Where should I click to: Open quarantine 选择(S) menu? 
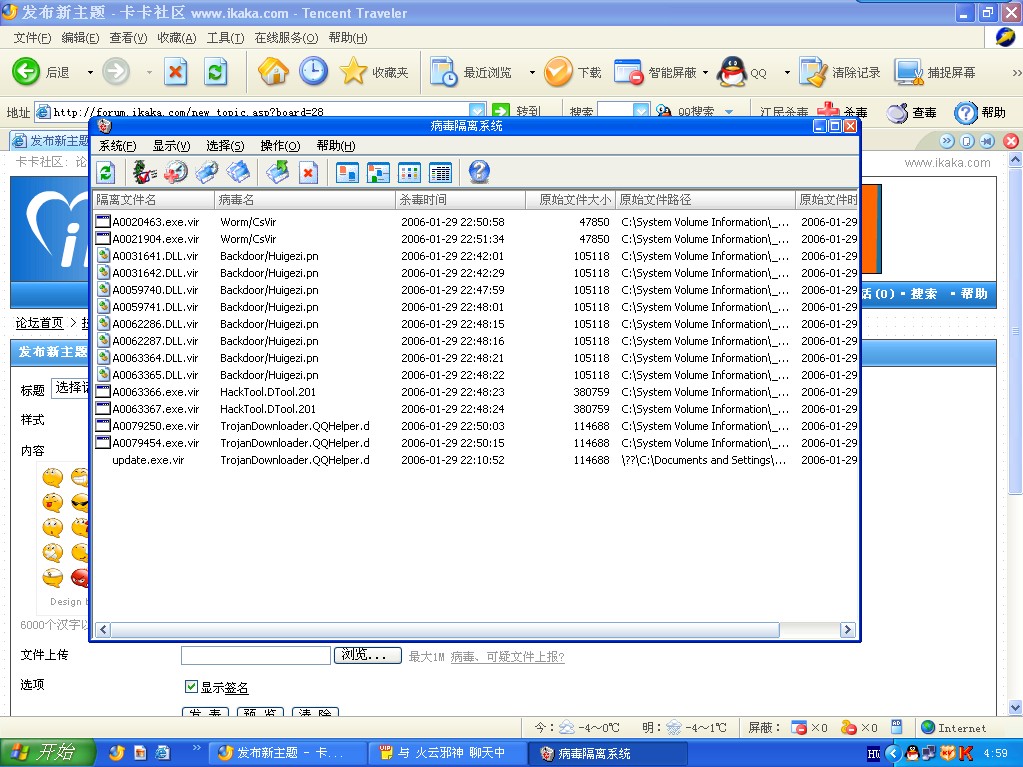[225, 145]
